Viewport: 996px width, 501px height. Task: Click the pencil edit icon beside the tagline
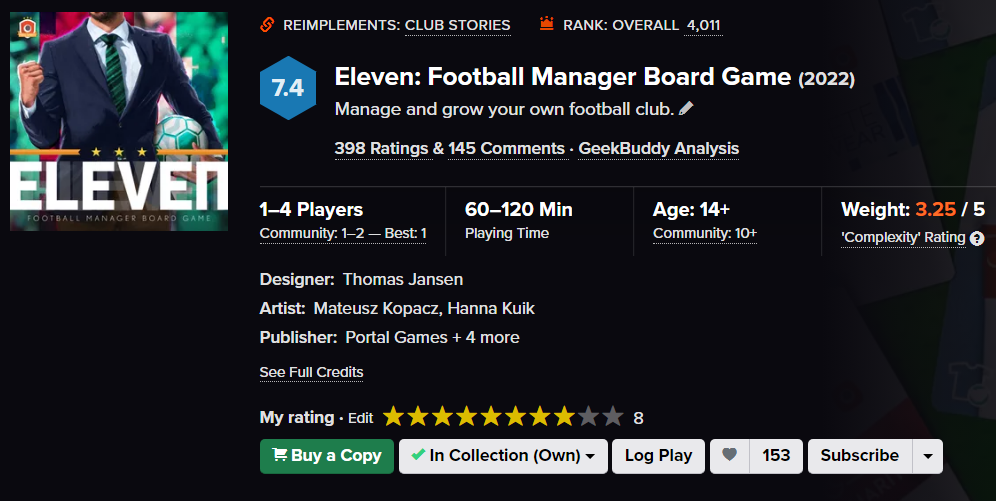click(685, 109)
